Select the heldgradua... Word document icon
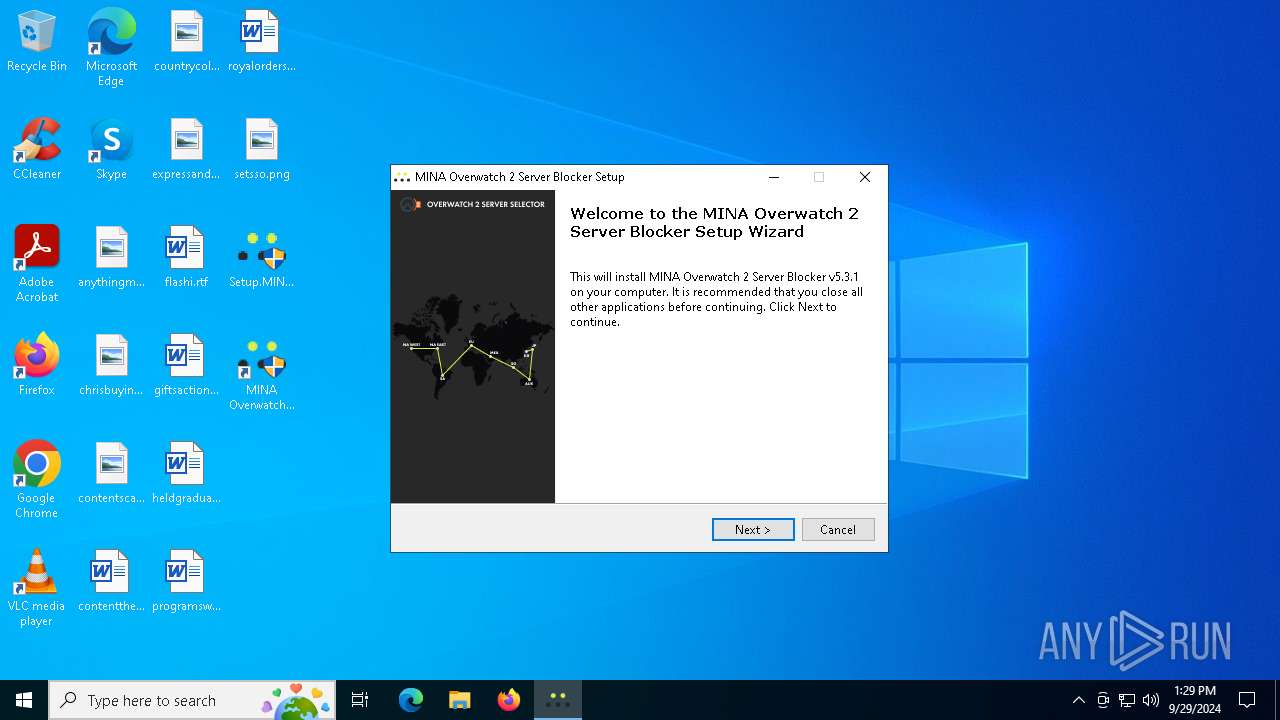The width and height of the screenshot is (1280, 720). pyautogui.click(x=186, y=474)
